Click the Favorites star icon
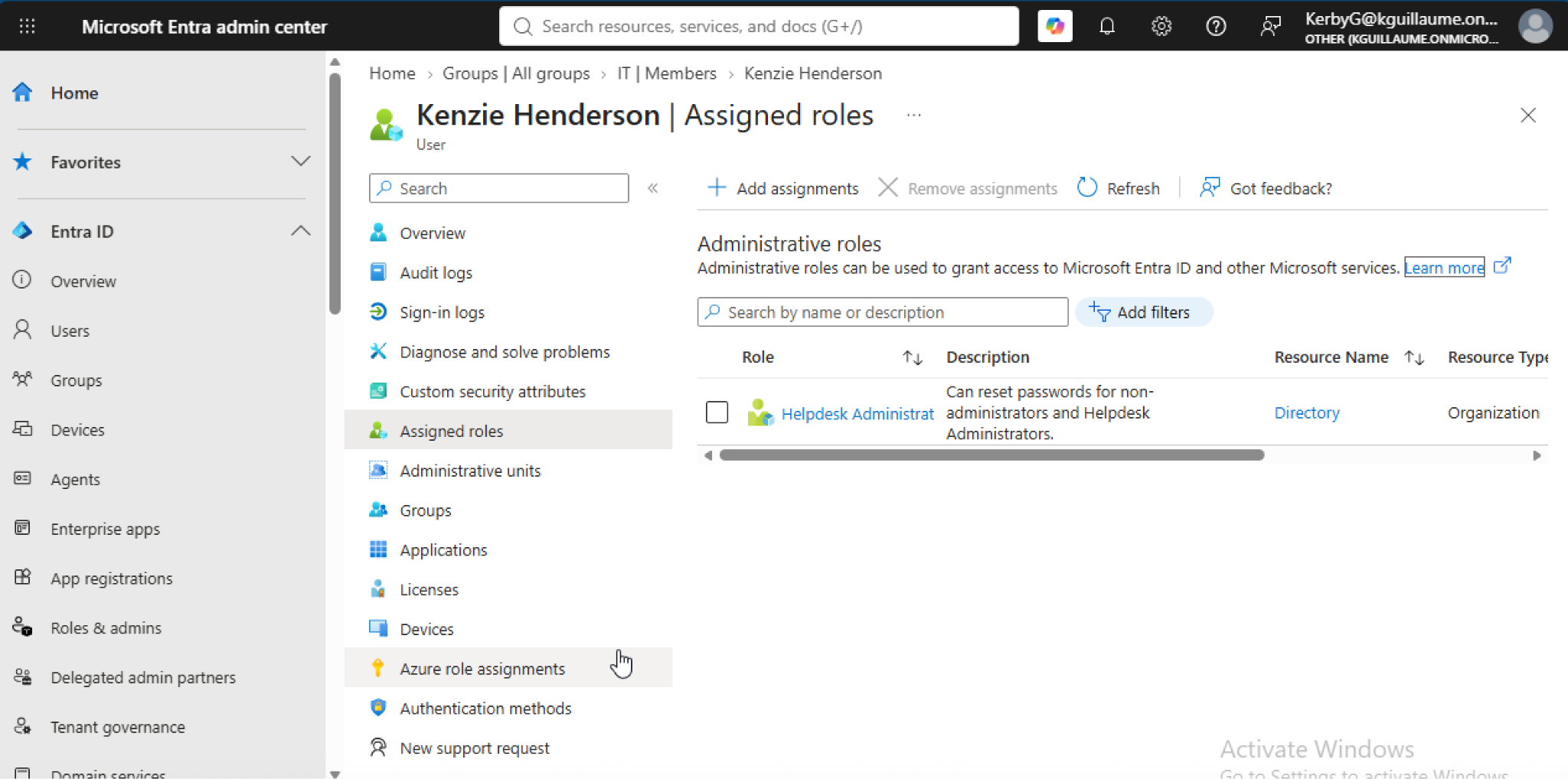 tap(22, 161)
